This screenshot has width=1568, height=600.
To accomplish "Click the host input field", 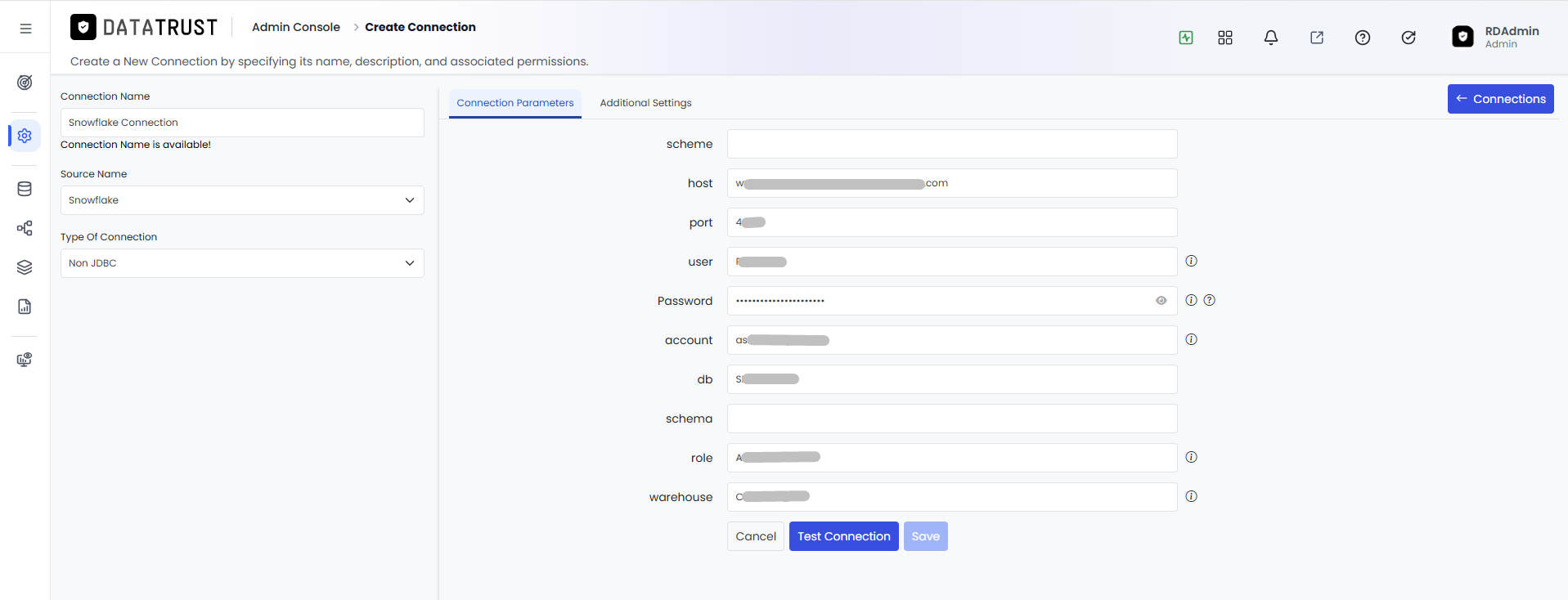I will 952,183.
